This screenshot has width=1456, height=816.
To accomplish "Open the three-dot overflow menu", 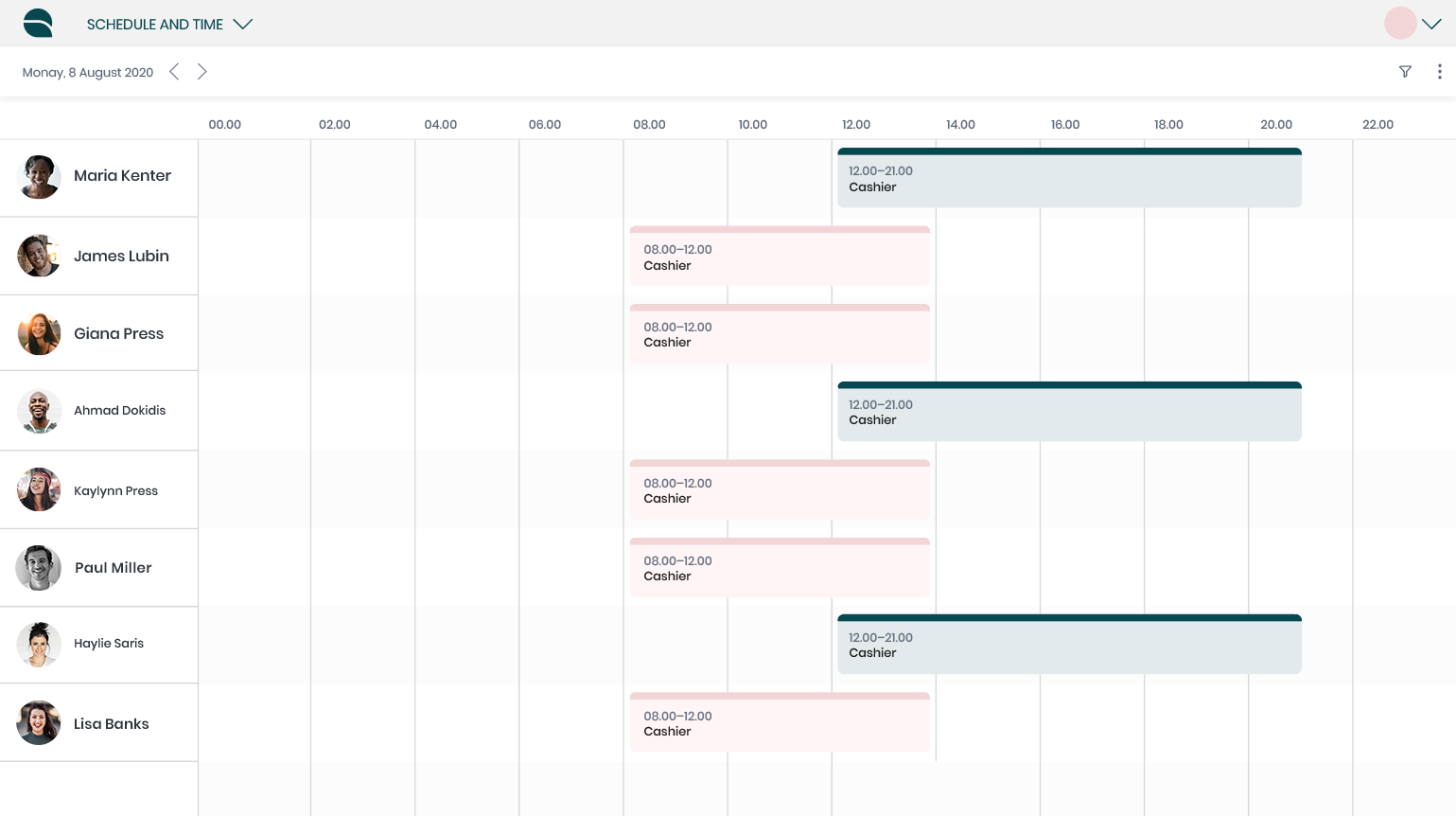I will (1440, 71).
